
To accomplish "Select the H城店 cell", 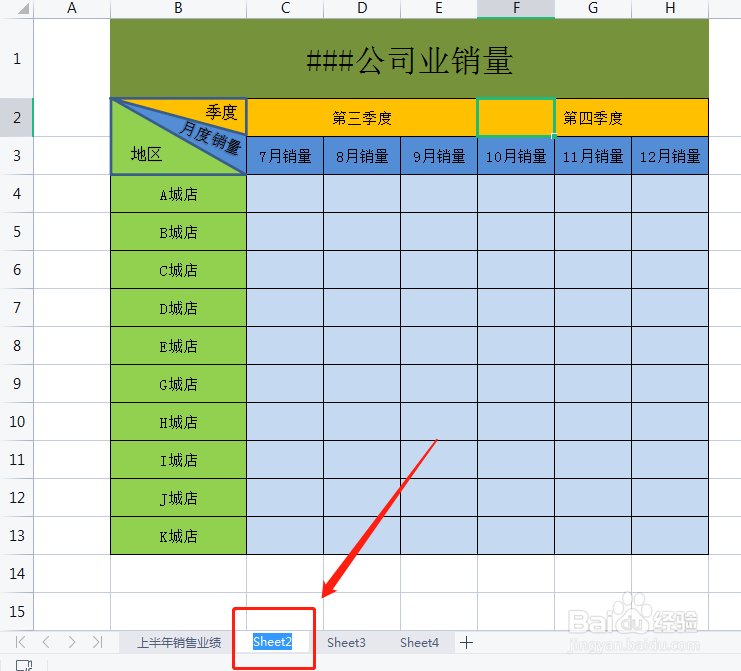I will 178,422.
